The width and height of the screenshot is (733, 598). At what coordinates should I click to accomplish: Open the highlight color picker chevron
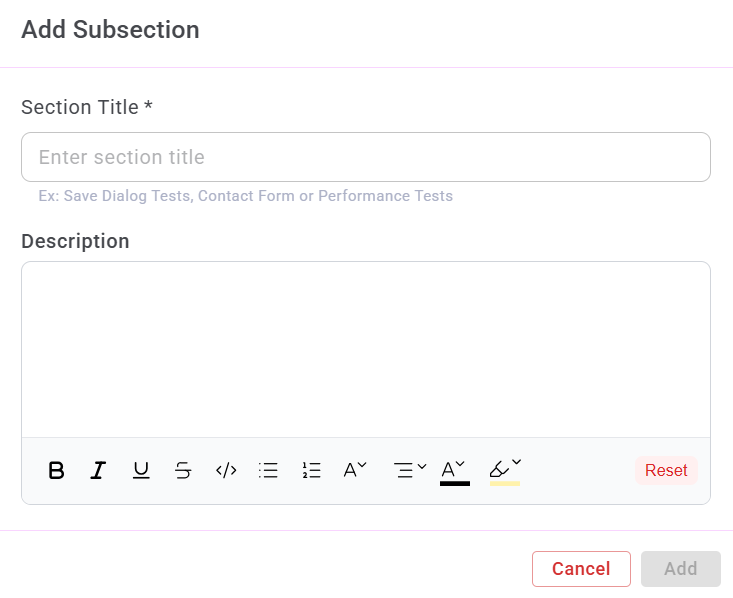tap(517, 464)
